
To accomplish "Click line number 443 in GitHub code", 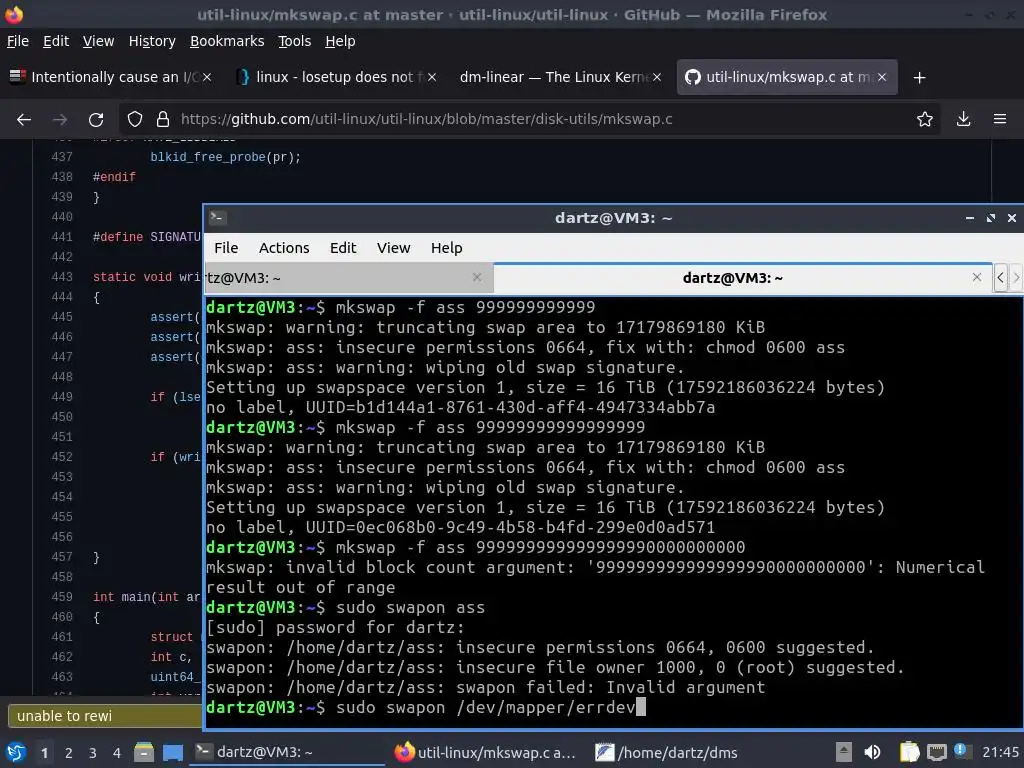I will (x=62, y=277).
